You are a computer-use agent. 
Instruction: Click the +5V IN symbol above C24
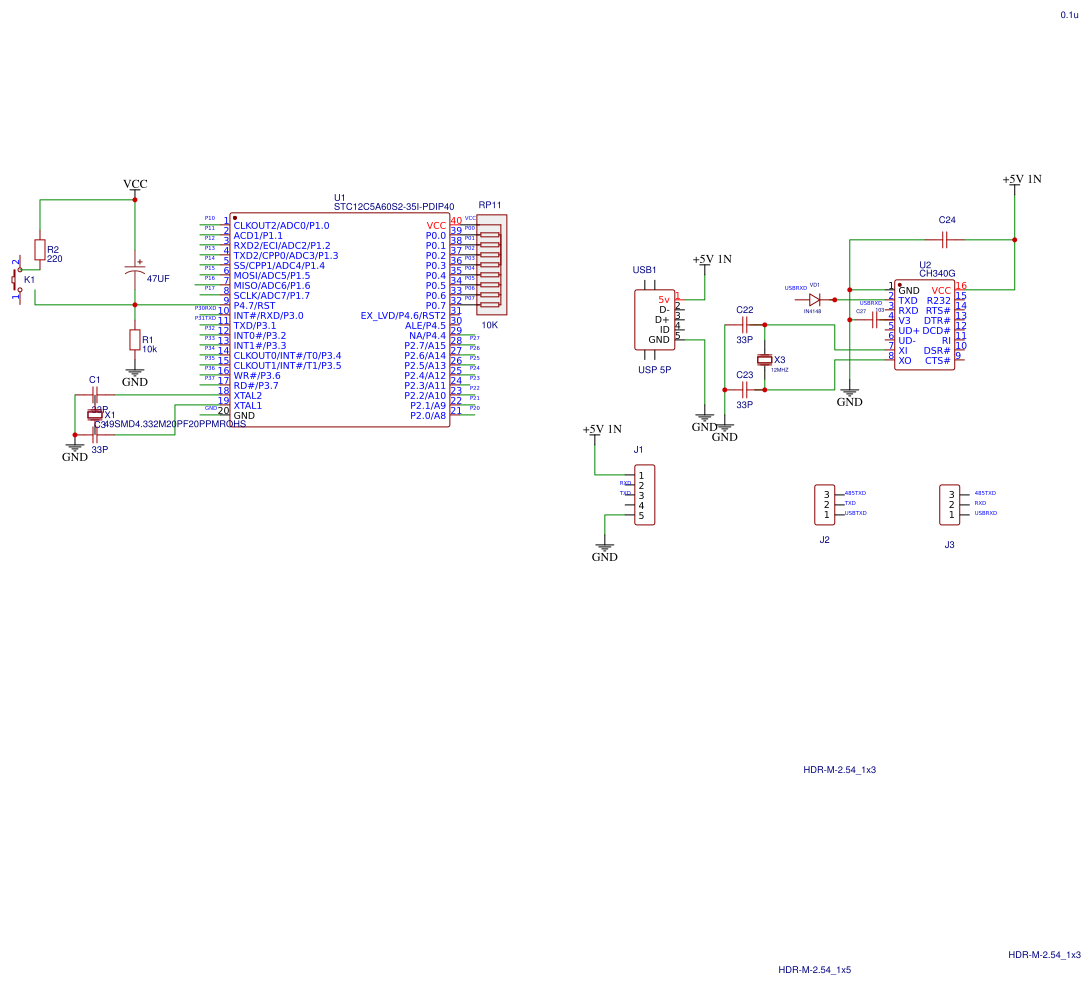[1021, 181]
